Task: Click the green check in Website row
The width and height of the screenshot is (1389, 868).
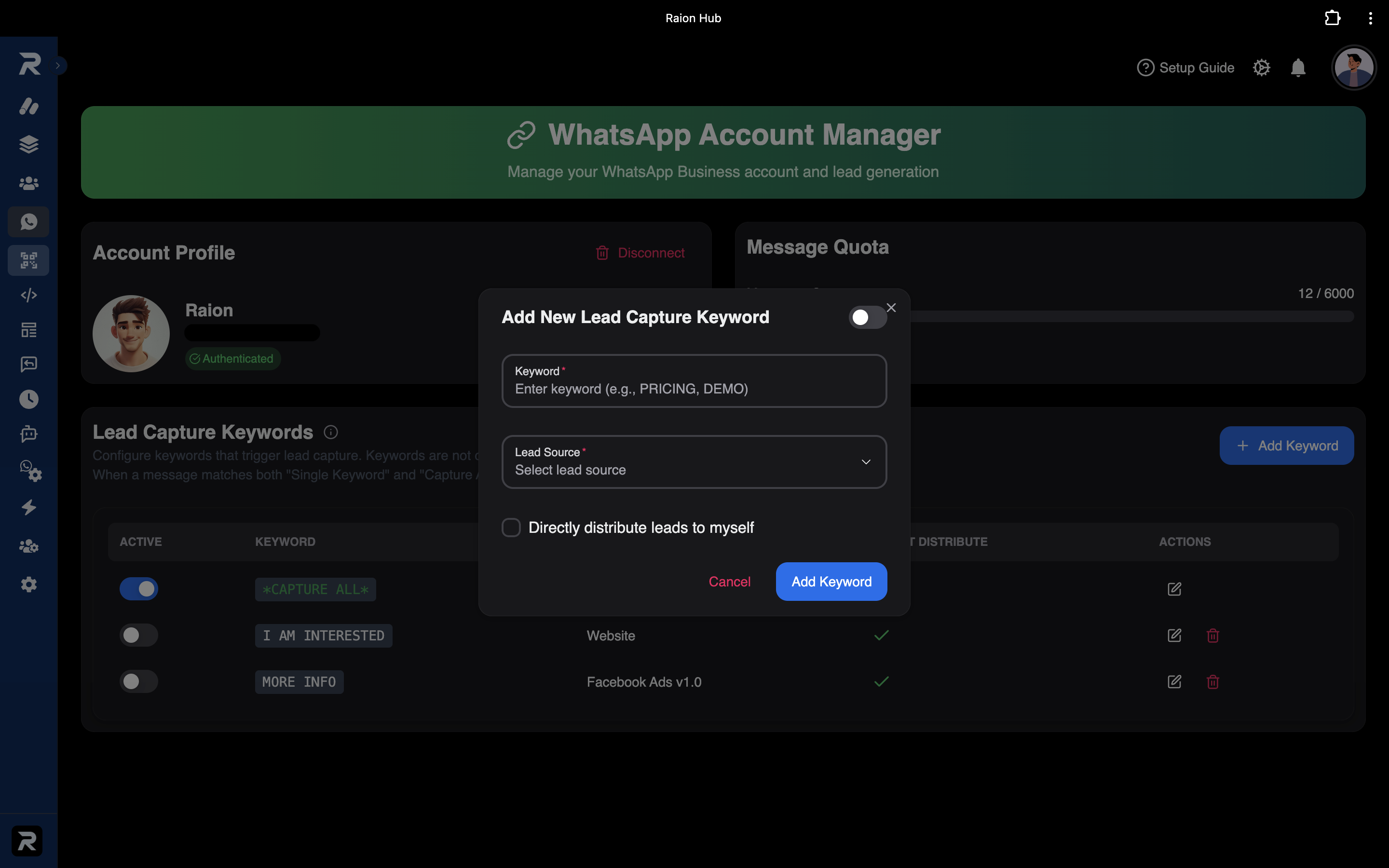Action: pos(881,635)
